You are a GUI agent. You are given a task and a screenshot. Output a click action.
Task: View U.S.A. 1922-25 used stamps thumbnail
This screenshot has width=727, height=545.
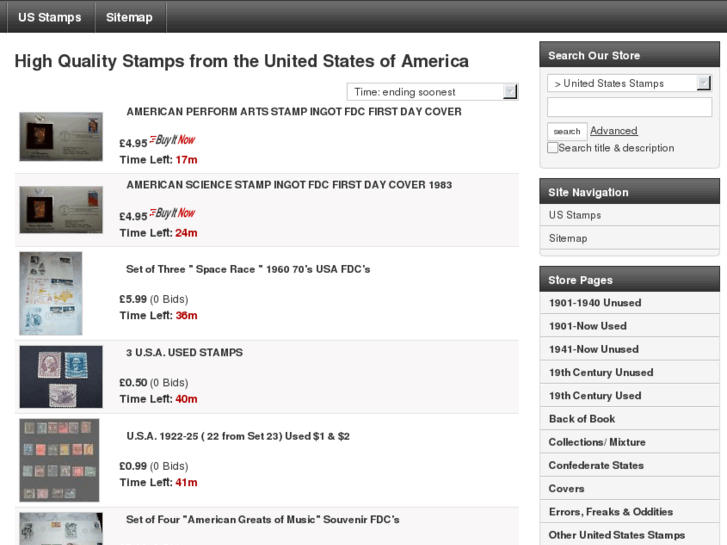click(59, 460)
